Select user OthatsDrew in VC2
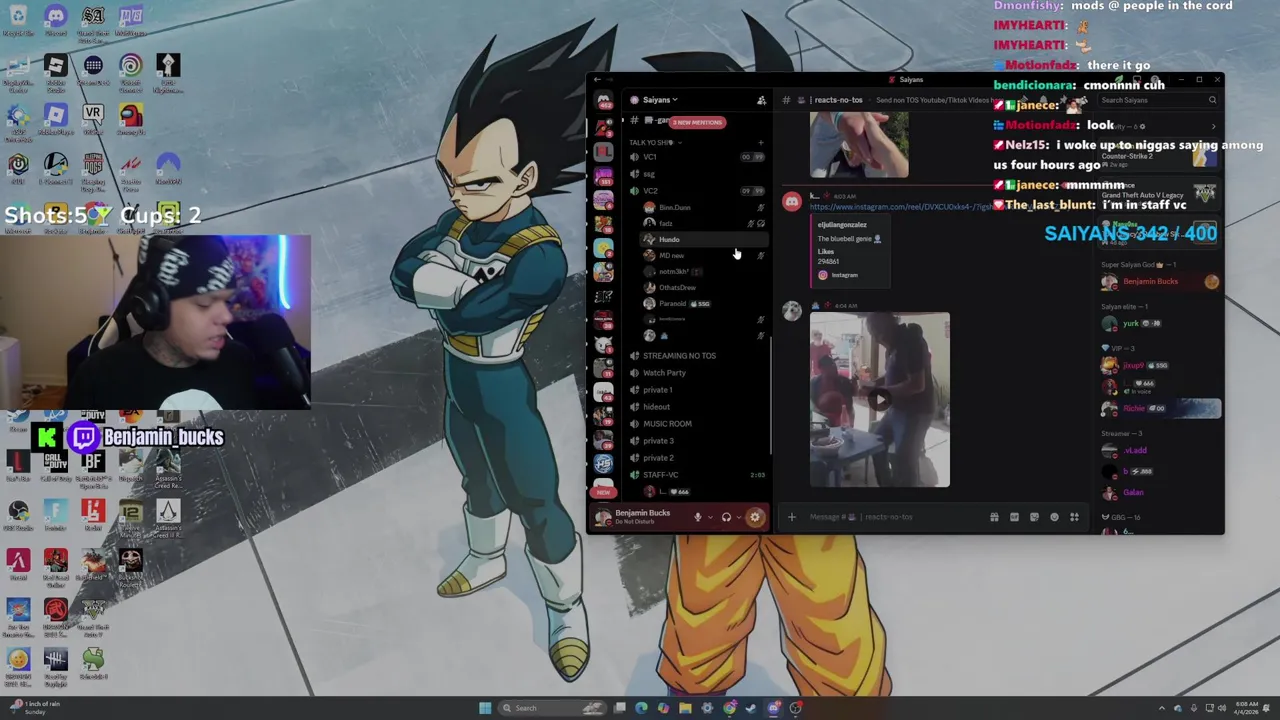This screenshot has height=720, width=1280. tap(677, 287)
